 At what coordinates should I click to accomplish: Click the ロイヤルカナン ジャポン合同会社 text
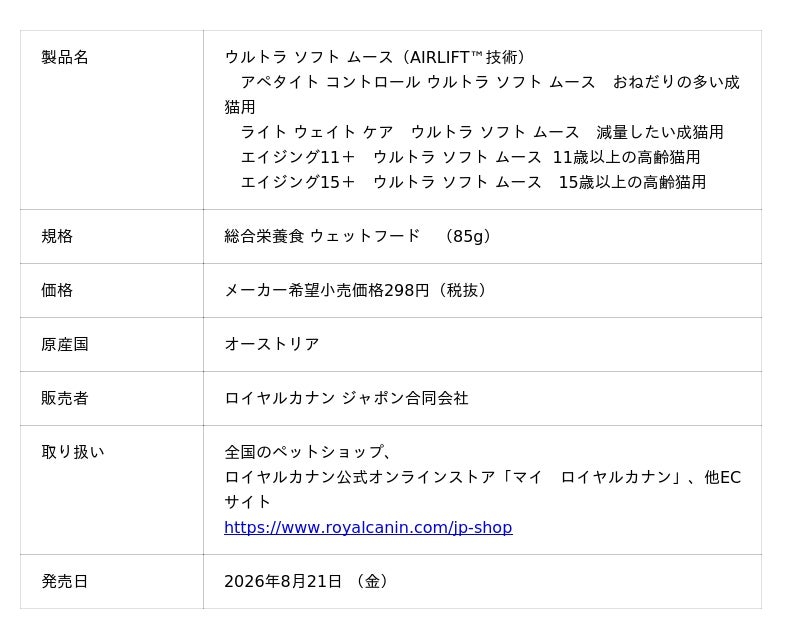346,398
